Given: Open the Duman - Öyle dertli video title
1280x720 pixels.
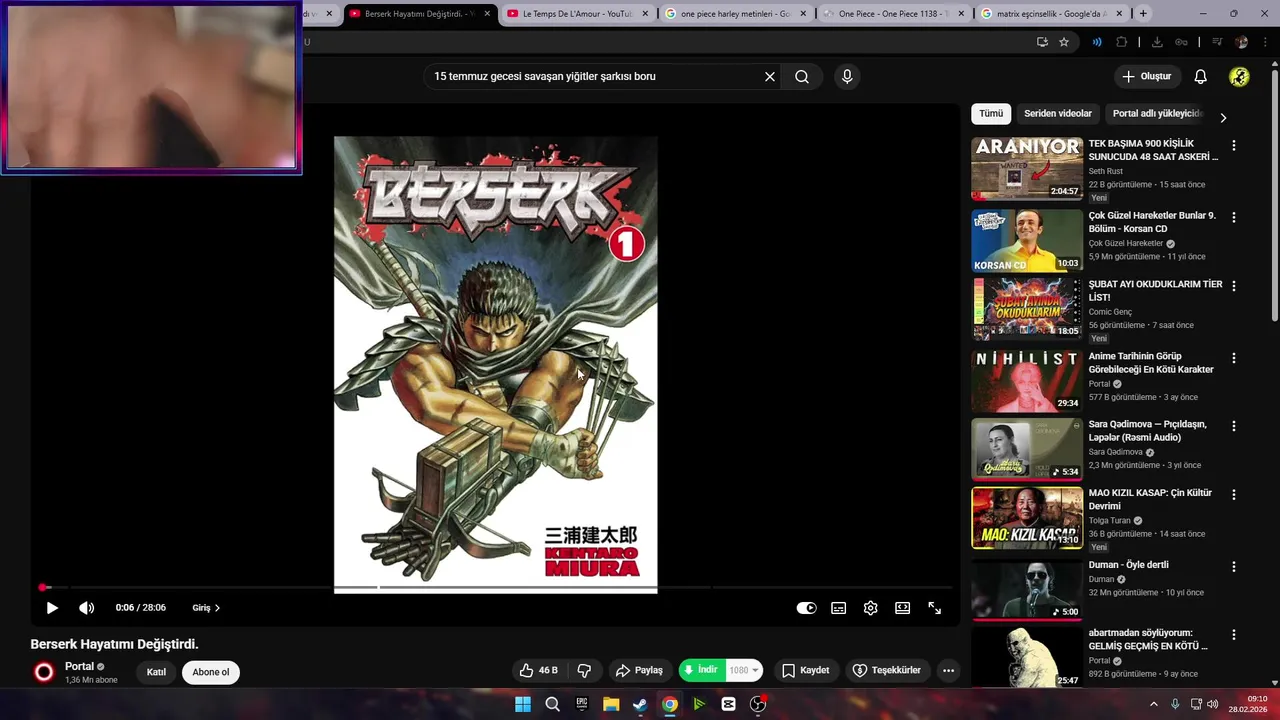Looking at the screenshot, I should 1128,565.
